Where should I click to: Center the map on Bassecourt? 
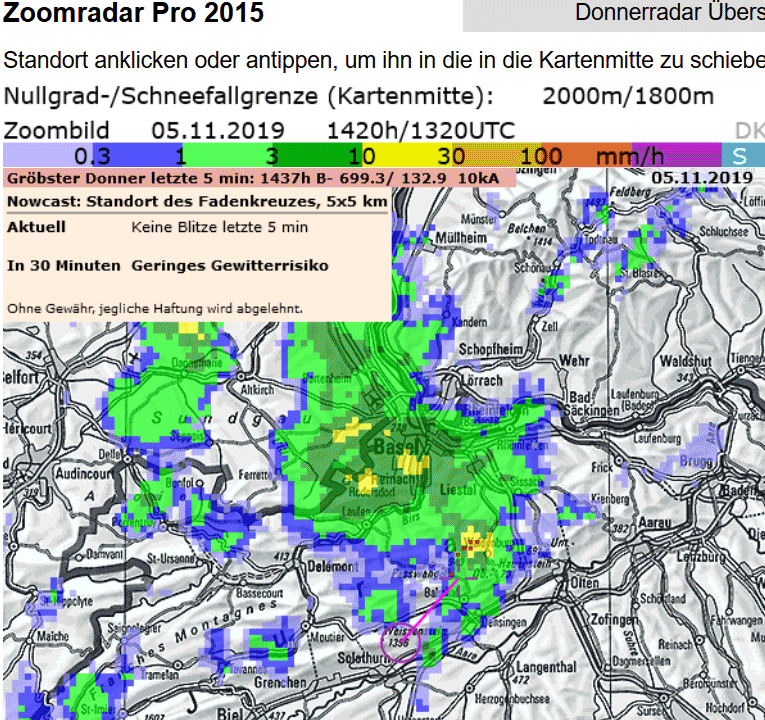(x=259, y=593)
